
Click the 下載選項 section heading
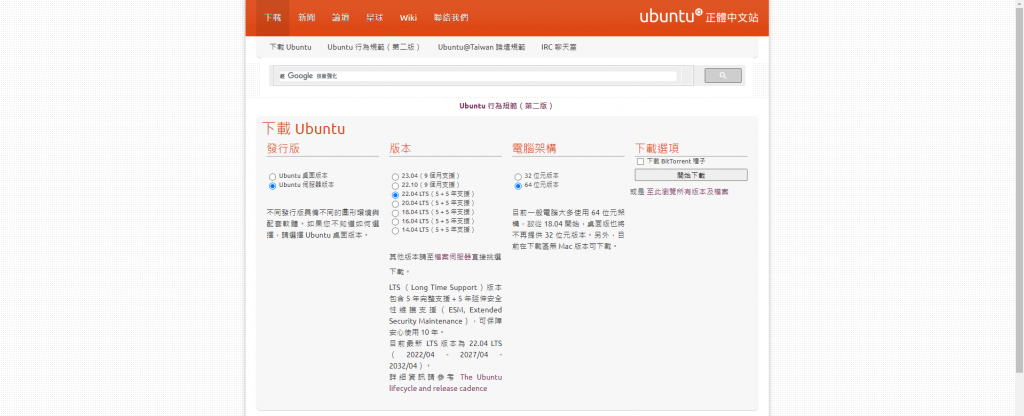657,148
